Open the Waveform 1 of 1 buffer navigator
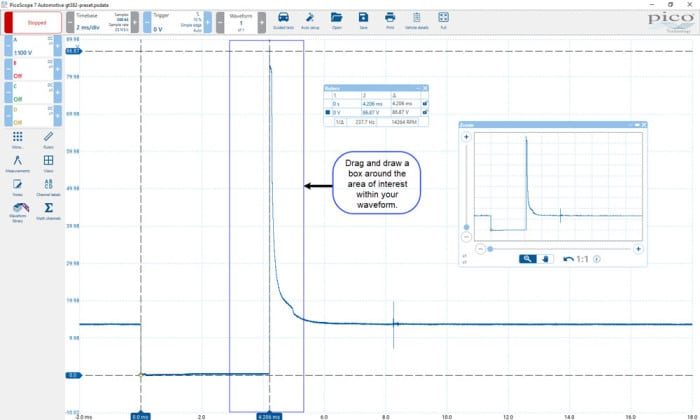Viewport: 700px width, 420px height. (x=241, y=22)
